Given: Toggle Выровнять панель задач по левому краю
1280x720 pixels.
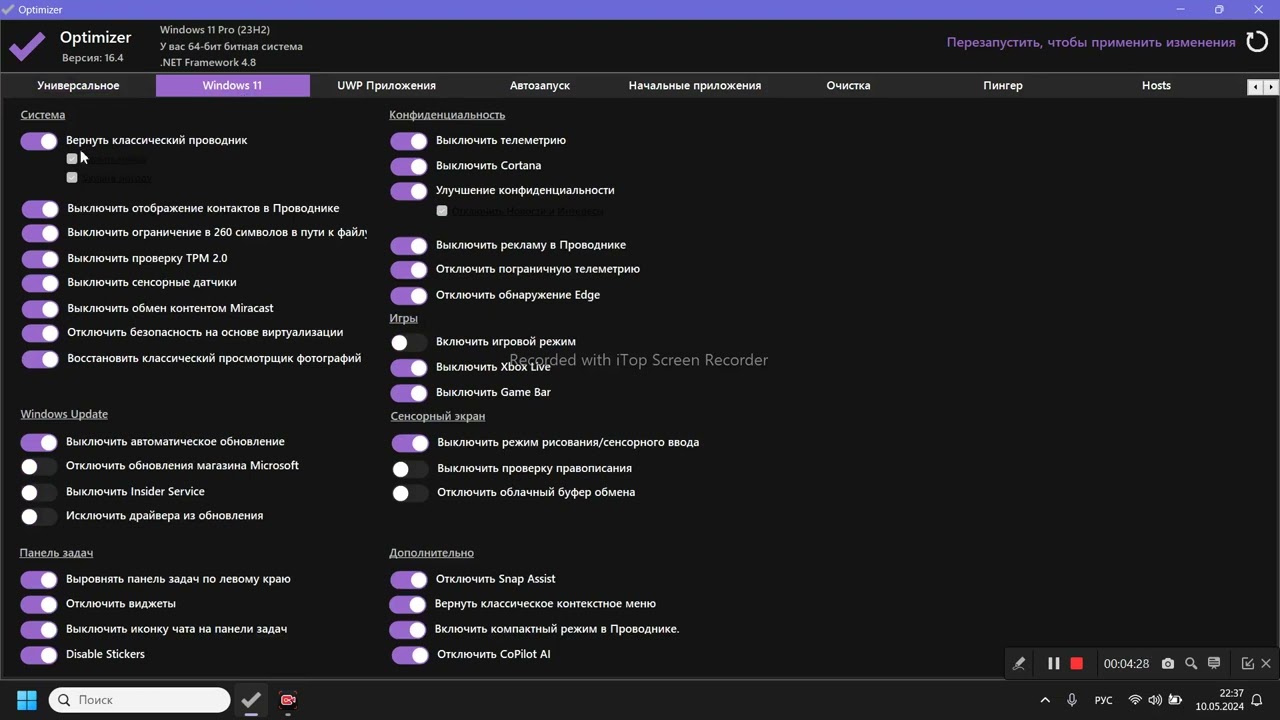Looking at the screenshot, I should (39, 579).
